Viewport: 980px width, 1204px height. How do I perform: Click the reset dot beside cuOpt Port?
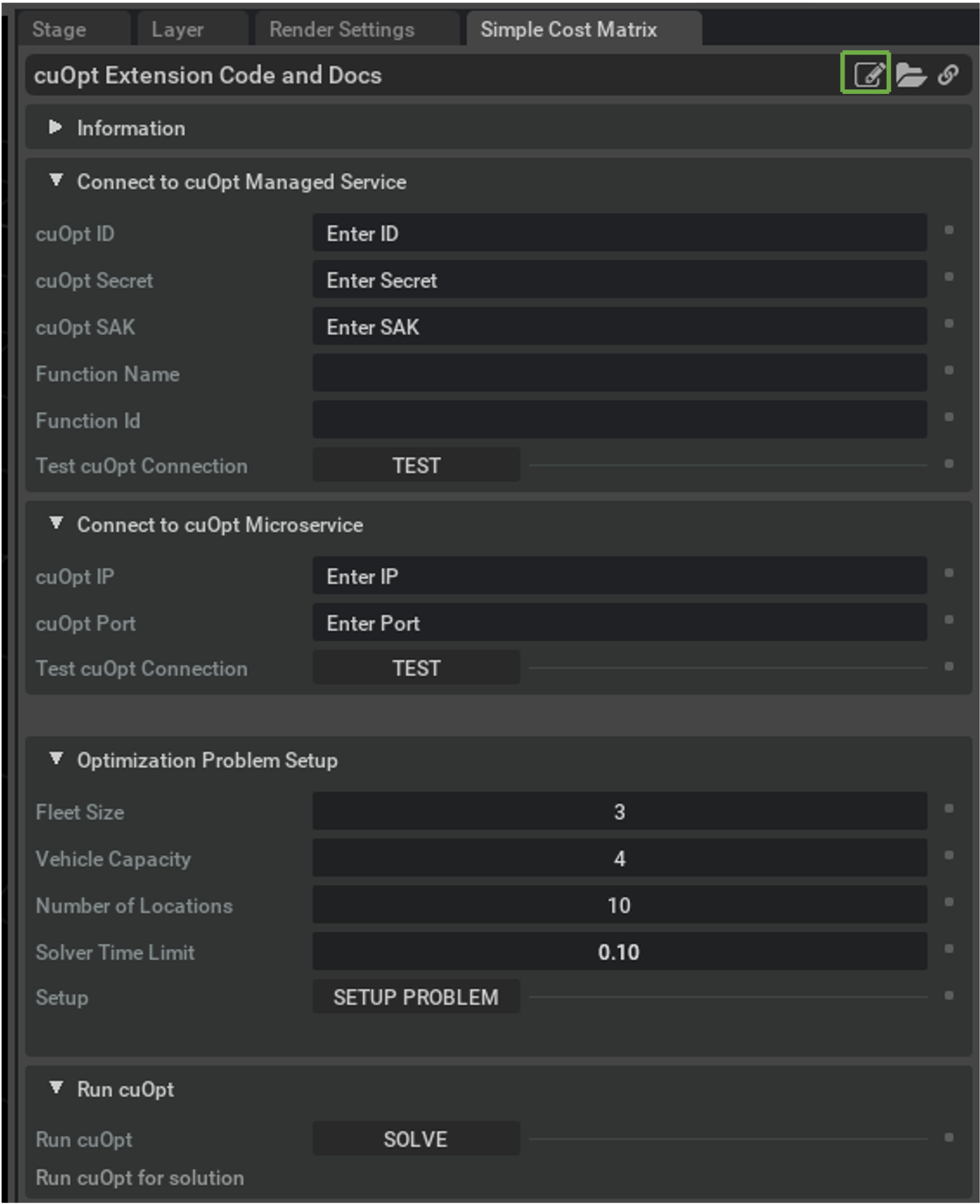[x=949, y=619]
